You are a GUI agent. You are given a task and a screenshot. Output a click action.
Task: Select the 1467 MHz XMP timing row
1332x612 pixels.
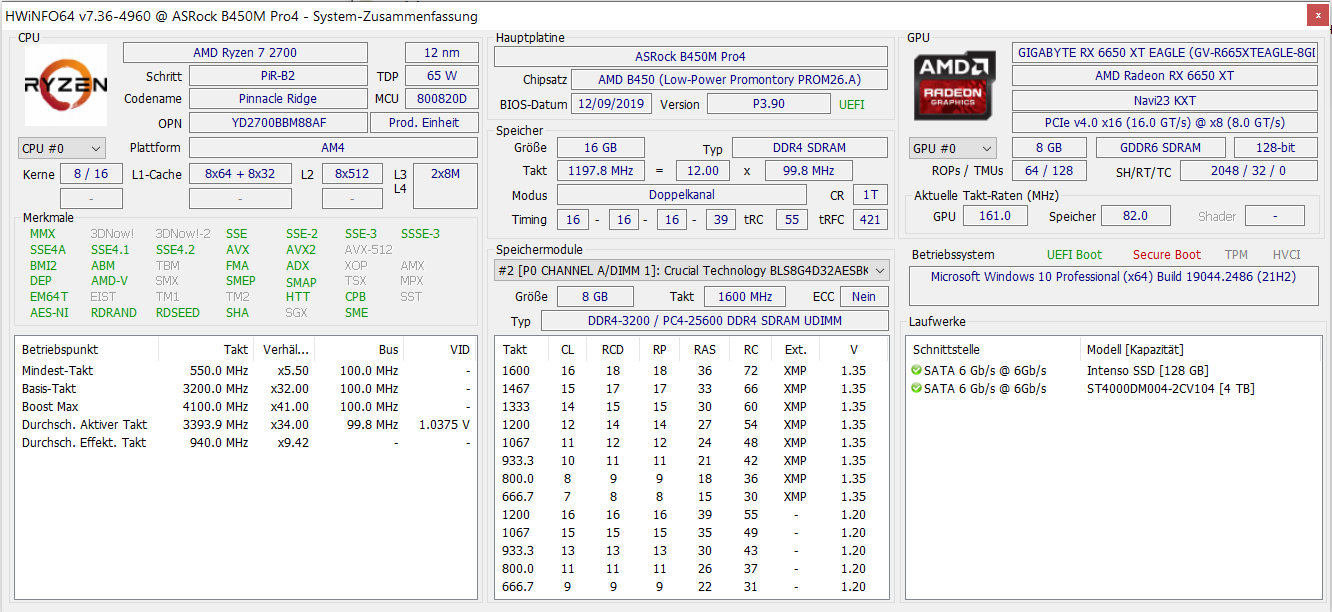coord(691,389)
